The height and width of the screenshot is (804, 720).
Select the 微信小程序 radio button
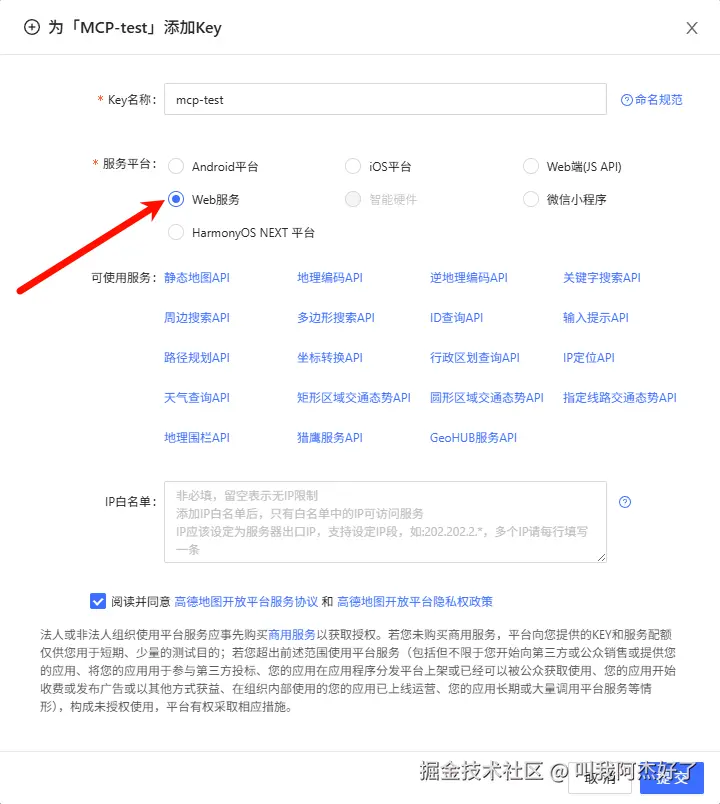tap(531, 199)
